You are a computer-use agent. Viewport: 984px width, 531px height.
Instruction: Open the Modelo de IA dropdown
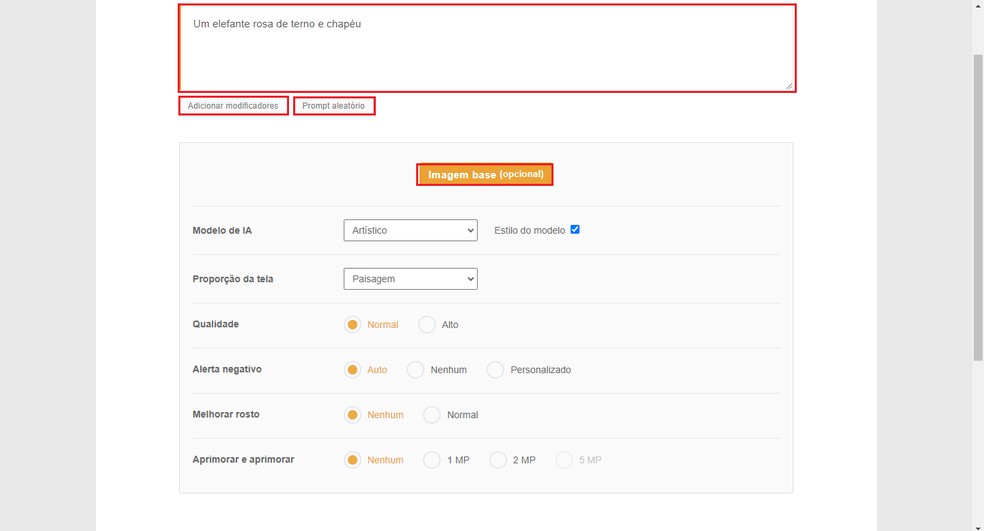(410, 230)
